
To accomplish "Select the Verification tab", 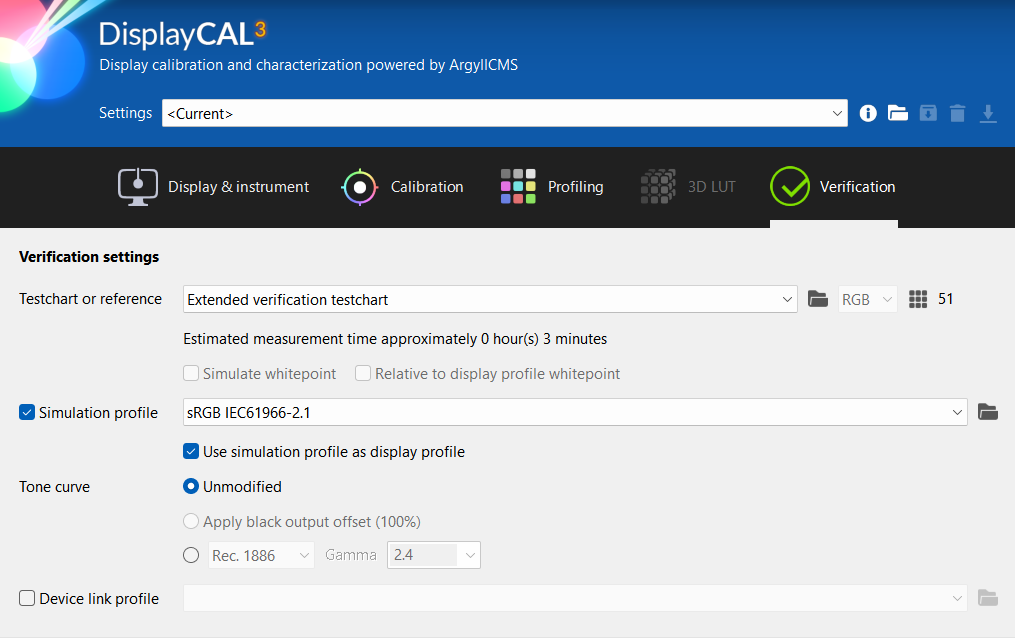I will (833, 187).
